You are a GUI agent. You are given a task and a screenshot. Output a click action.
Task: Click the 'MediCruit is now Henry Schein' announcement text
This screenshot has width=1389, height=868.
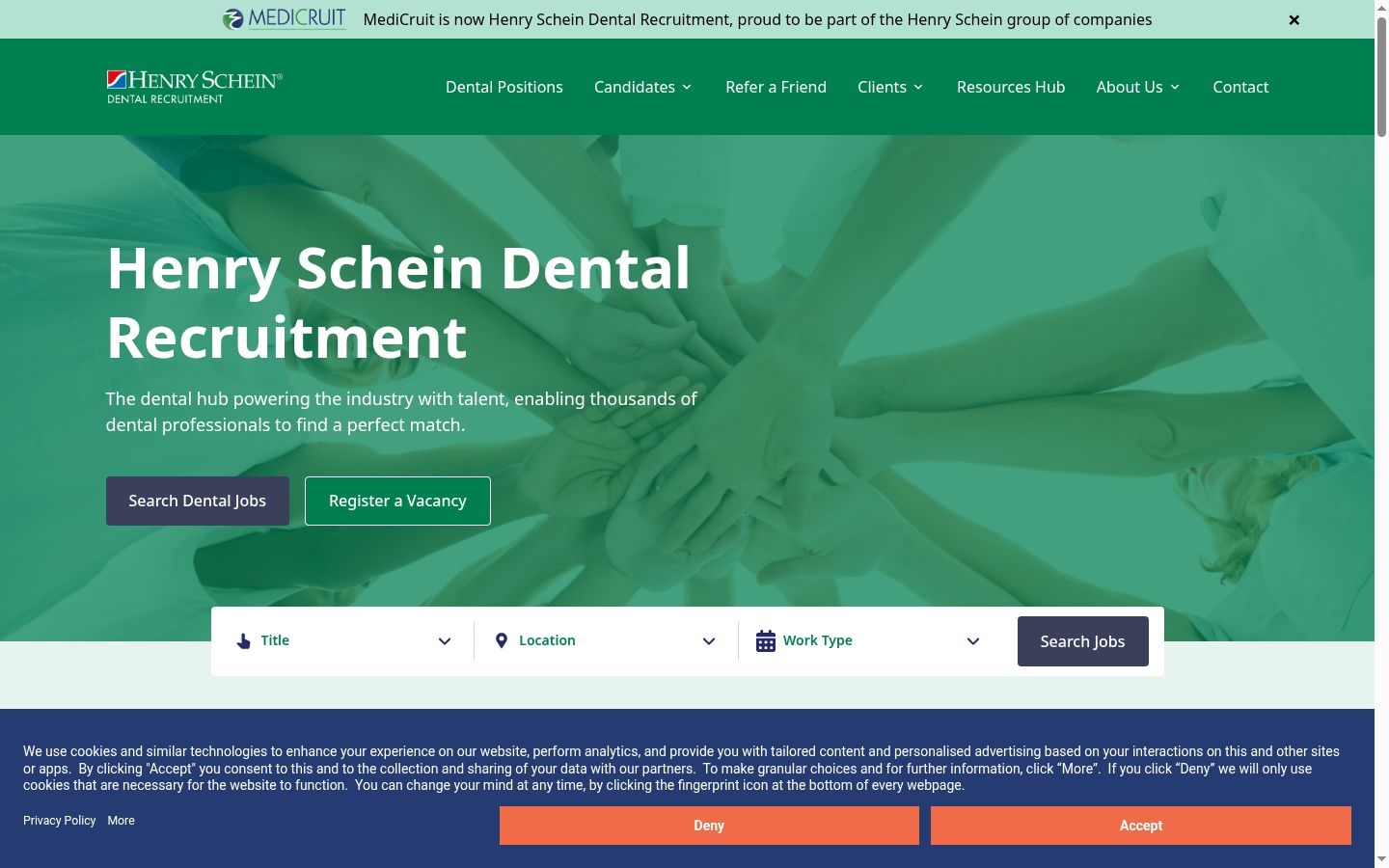coord(758,19)
